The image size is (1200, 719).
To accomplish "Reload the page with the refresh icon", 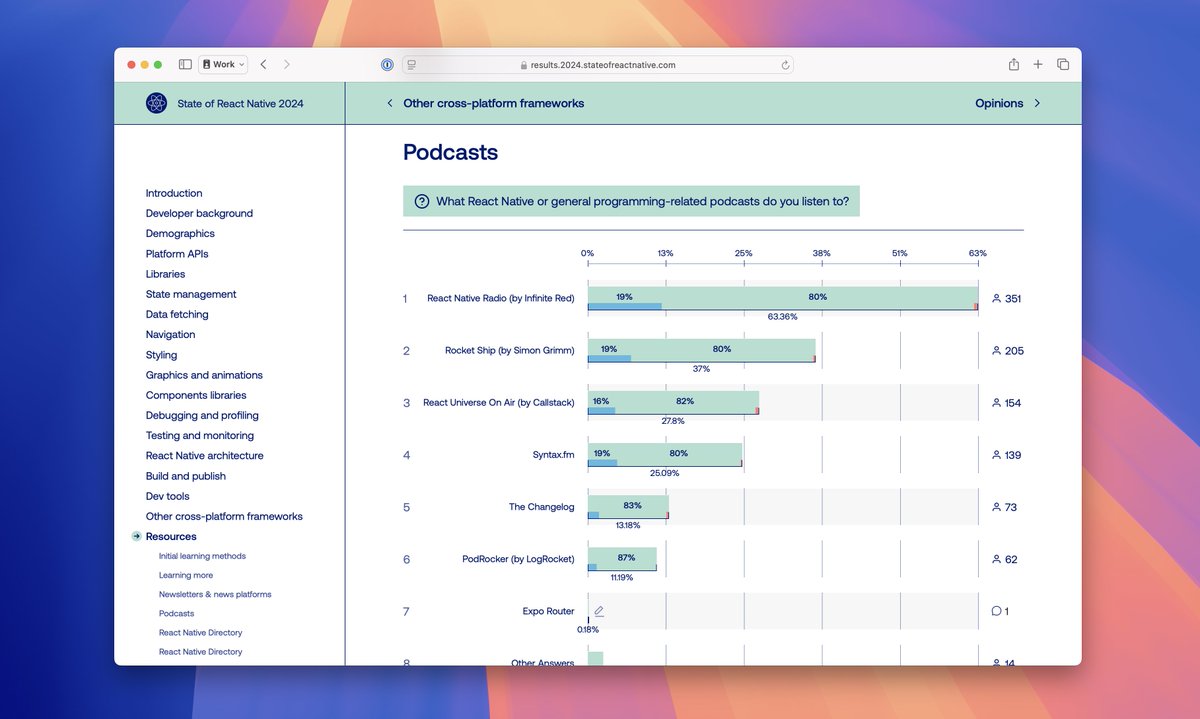I will coord(786,64).
